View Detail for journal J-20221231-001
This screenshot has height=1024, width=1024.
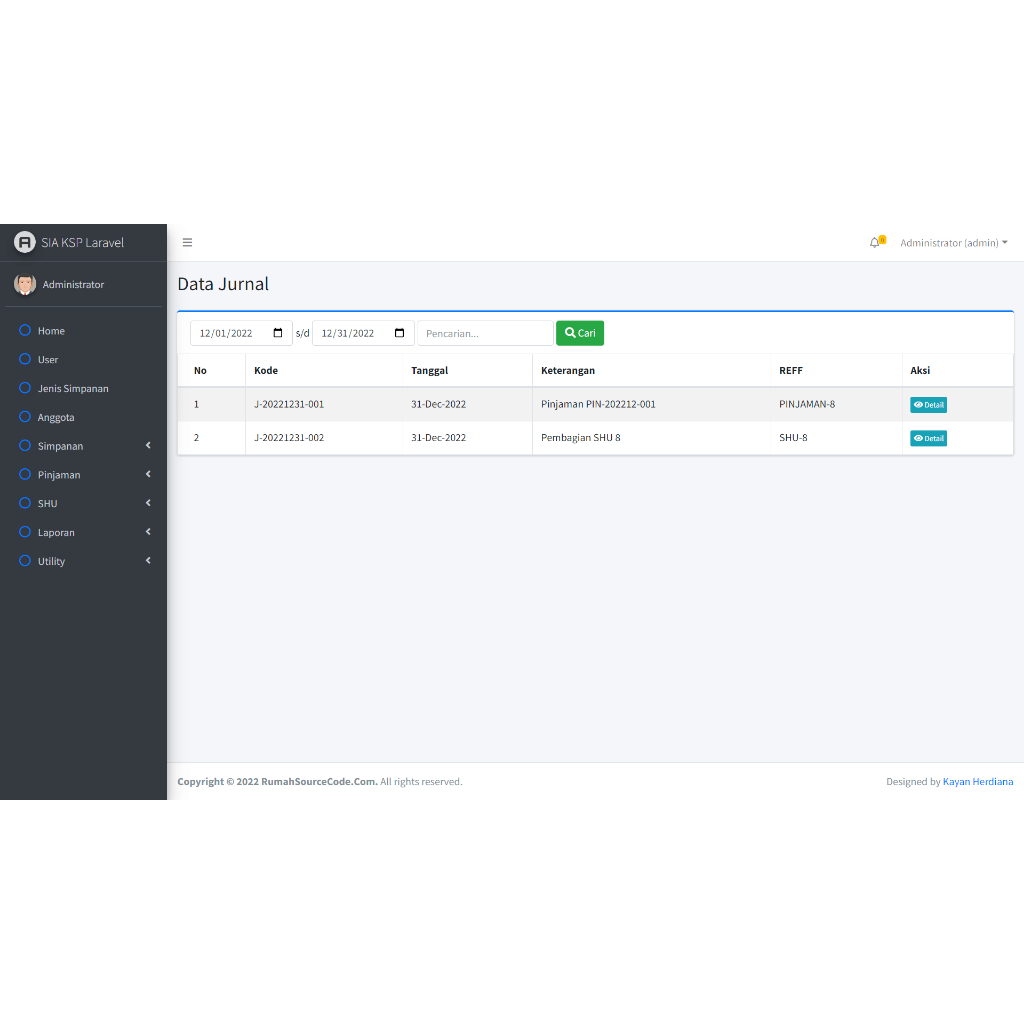click(928, 405)
